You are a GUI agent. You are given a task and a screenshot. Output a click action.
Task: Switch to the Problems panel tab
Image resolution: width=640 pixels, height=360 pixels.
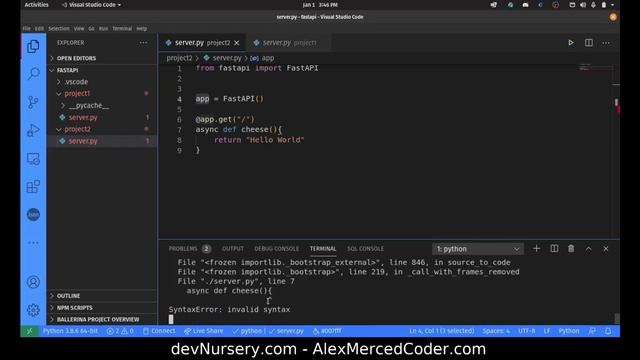[x=189, y=249]
